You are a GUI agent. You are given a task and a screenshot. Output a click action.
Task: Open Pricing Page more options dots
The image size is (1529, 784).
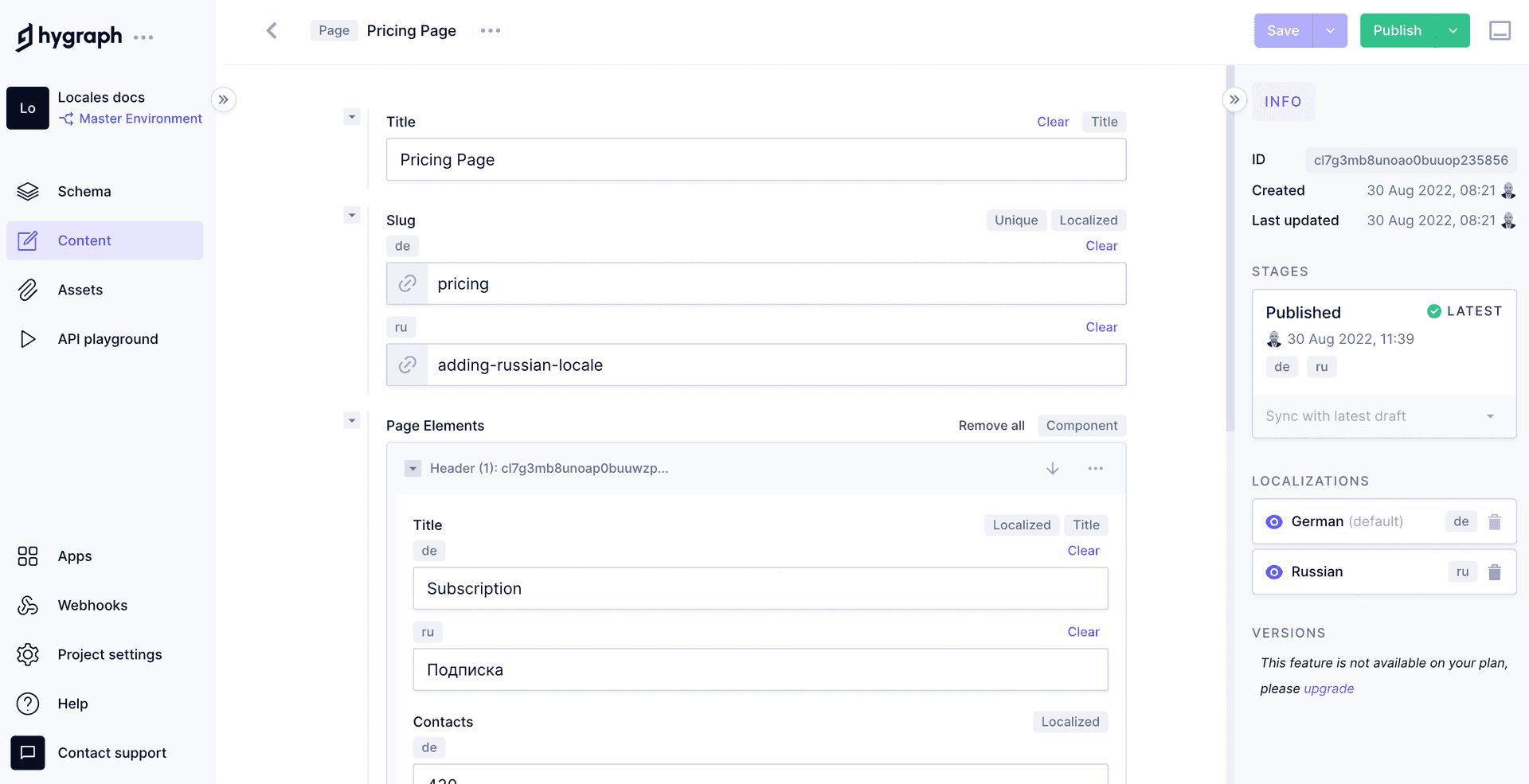pos(491,30)
